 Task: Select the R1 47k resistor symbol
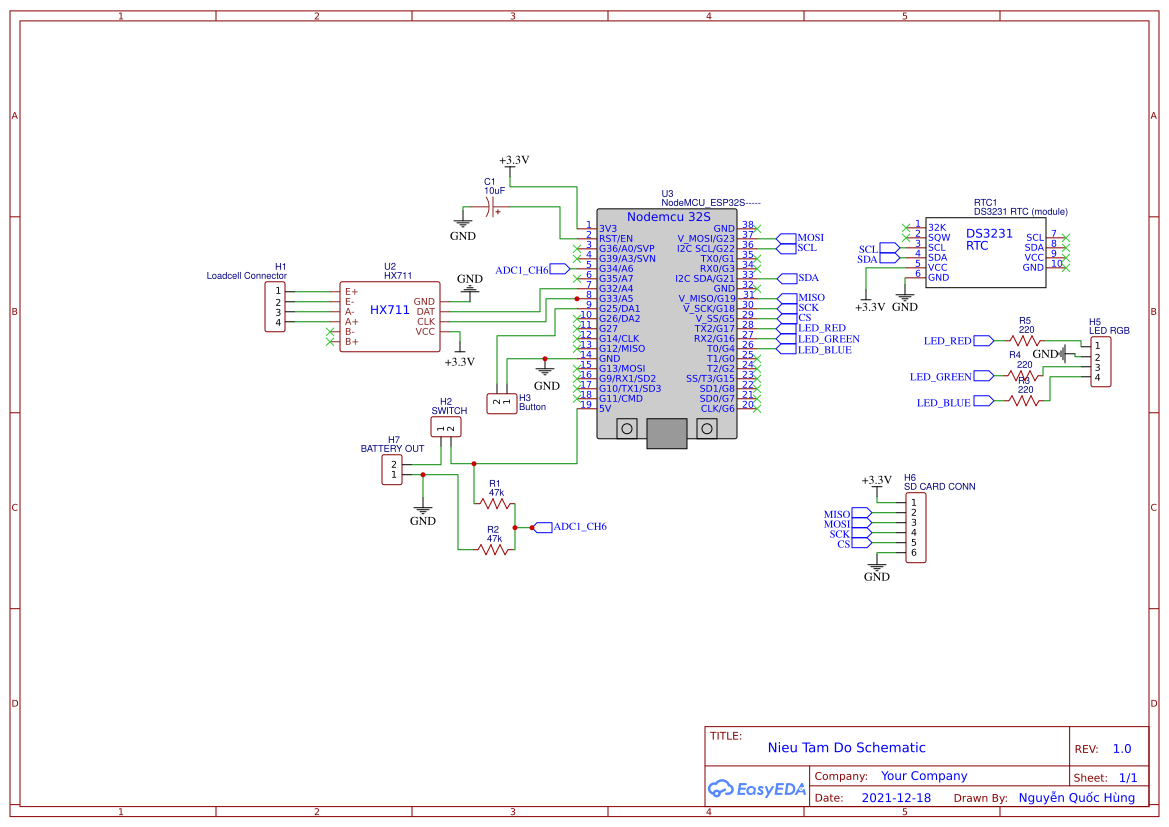pyautogui.click(x=494, y=504)
